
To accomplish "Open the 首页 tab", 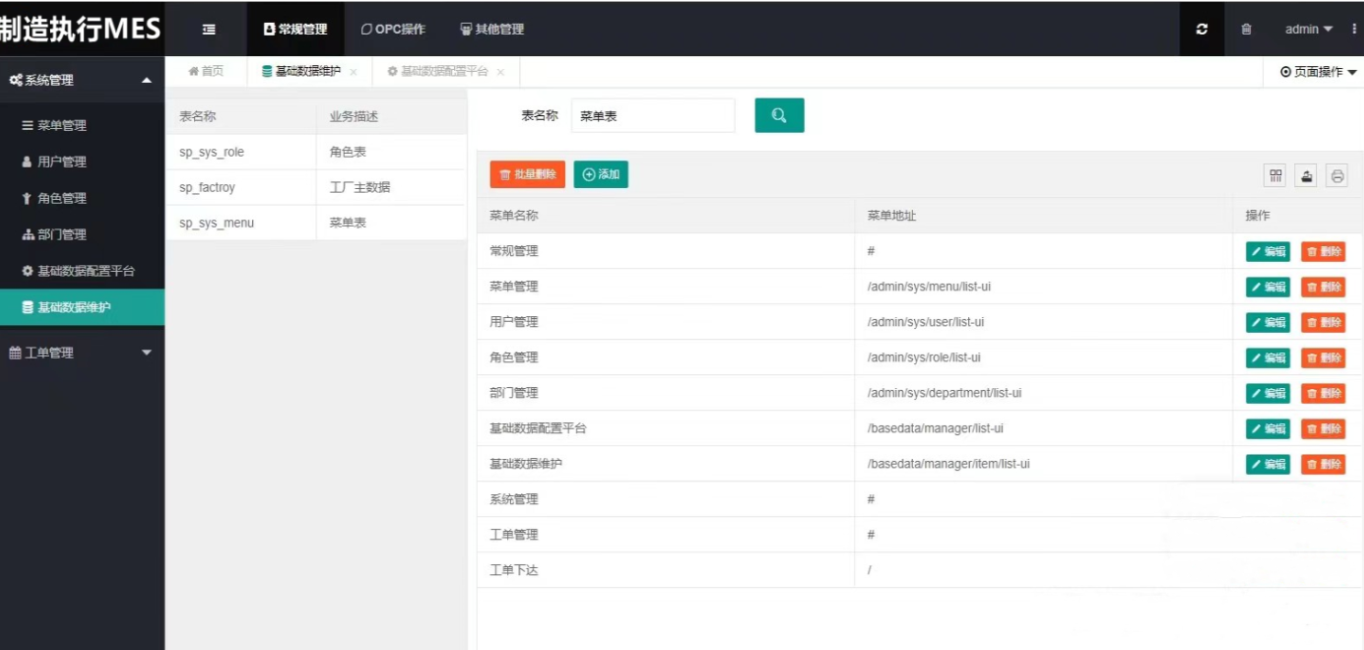I will [x=206, y=71].
